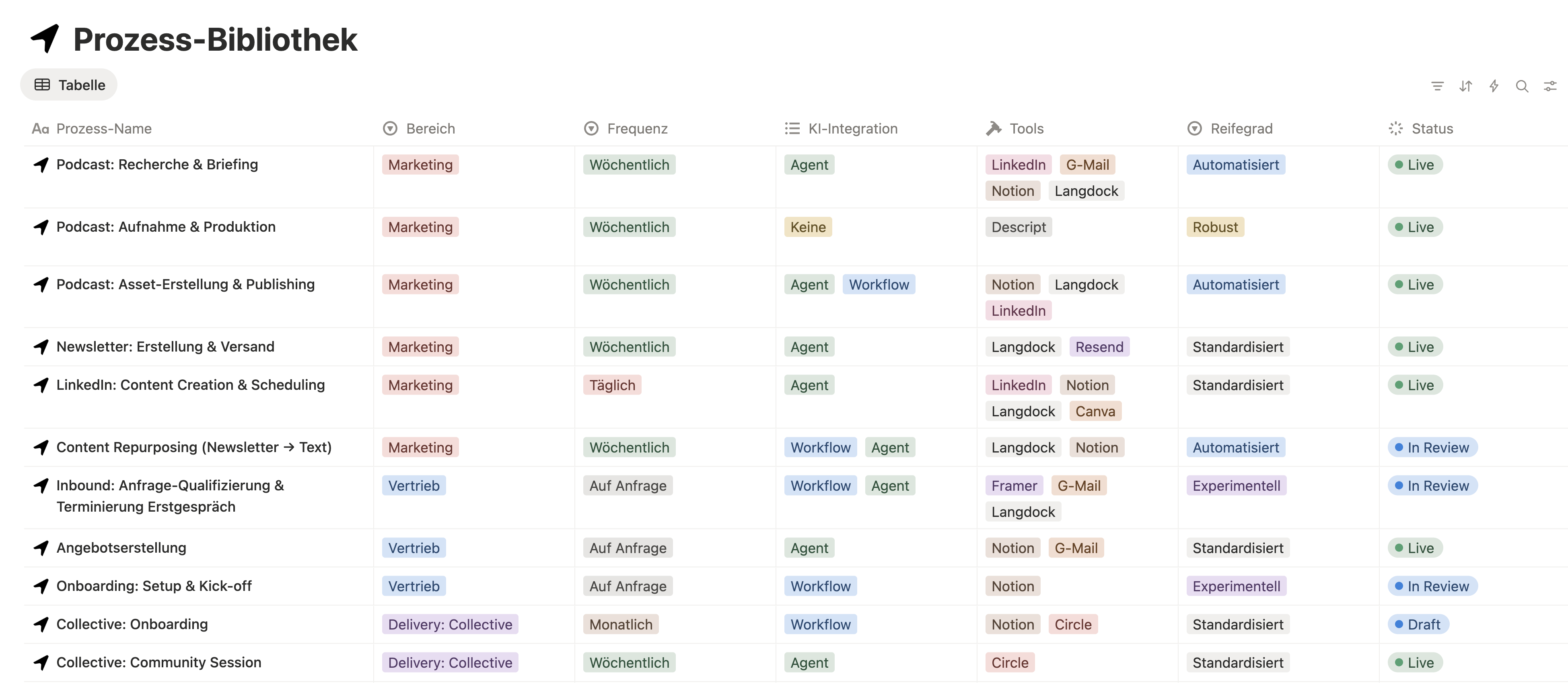
Task: Click the KI-Integration column header
Action: click(x=852, y=128)
